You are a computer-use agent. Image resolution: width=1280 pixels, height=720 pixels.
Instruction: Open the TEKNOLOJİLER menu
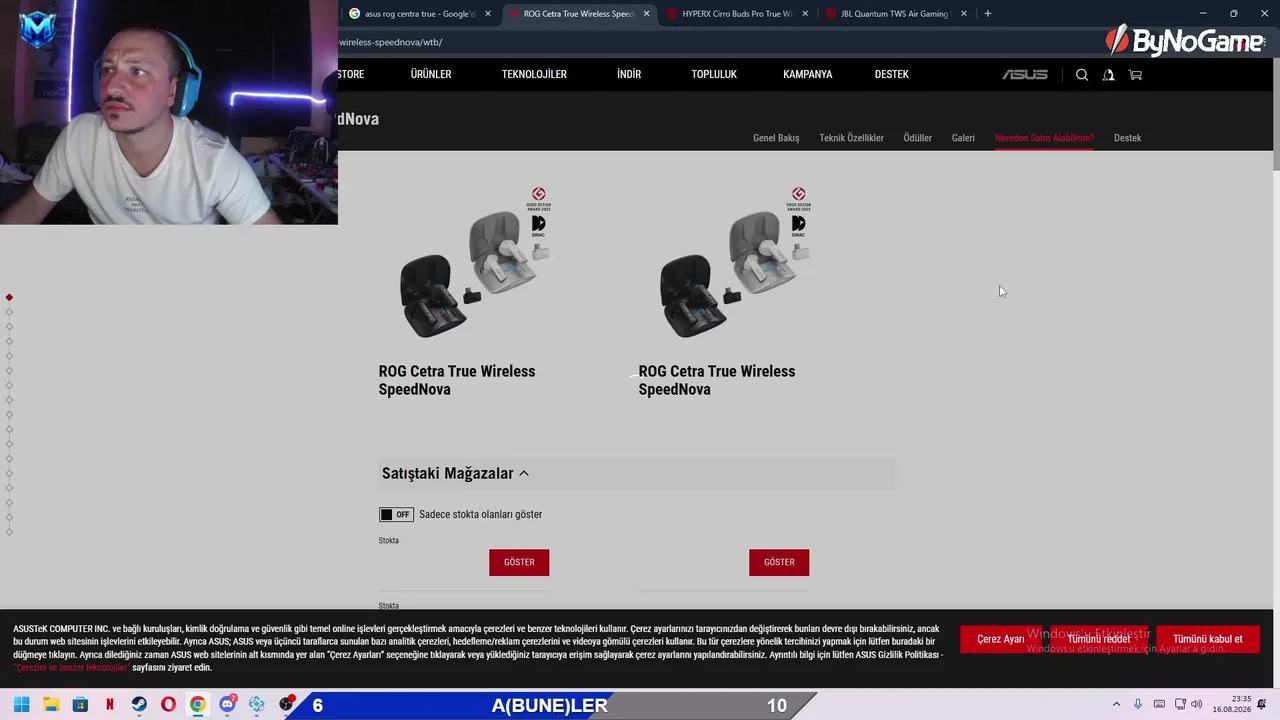click(534, 75)
